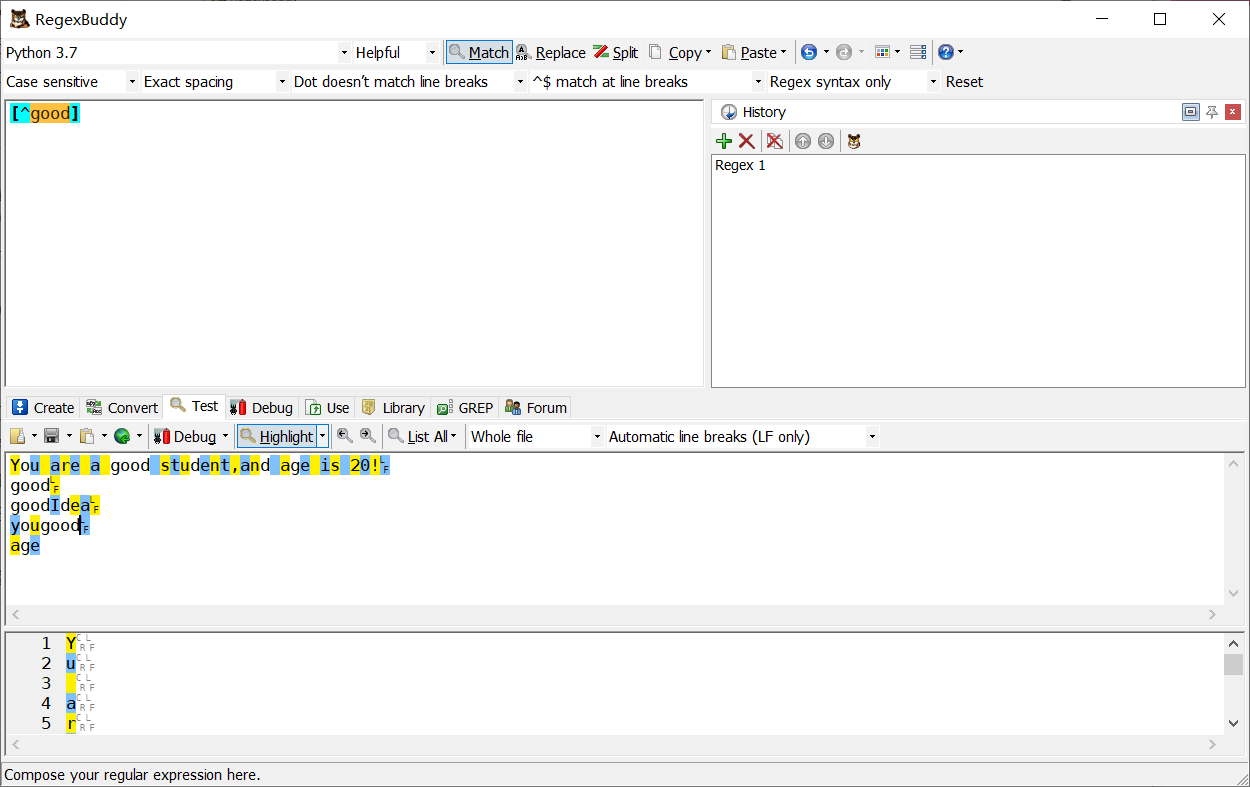The width and height of the screenshot is (1250, 787).
Task: Switch to Replace mode
Action: pos(550,52)
